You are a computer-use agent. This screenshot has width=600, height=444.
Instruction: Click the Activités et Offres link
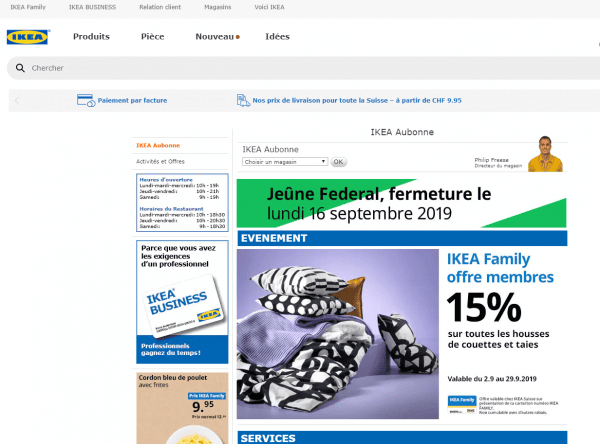pyautogui.click(x=160, y=162)
